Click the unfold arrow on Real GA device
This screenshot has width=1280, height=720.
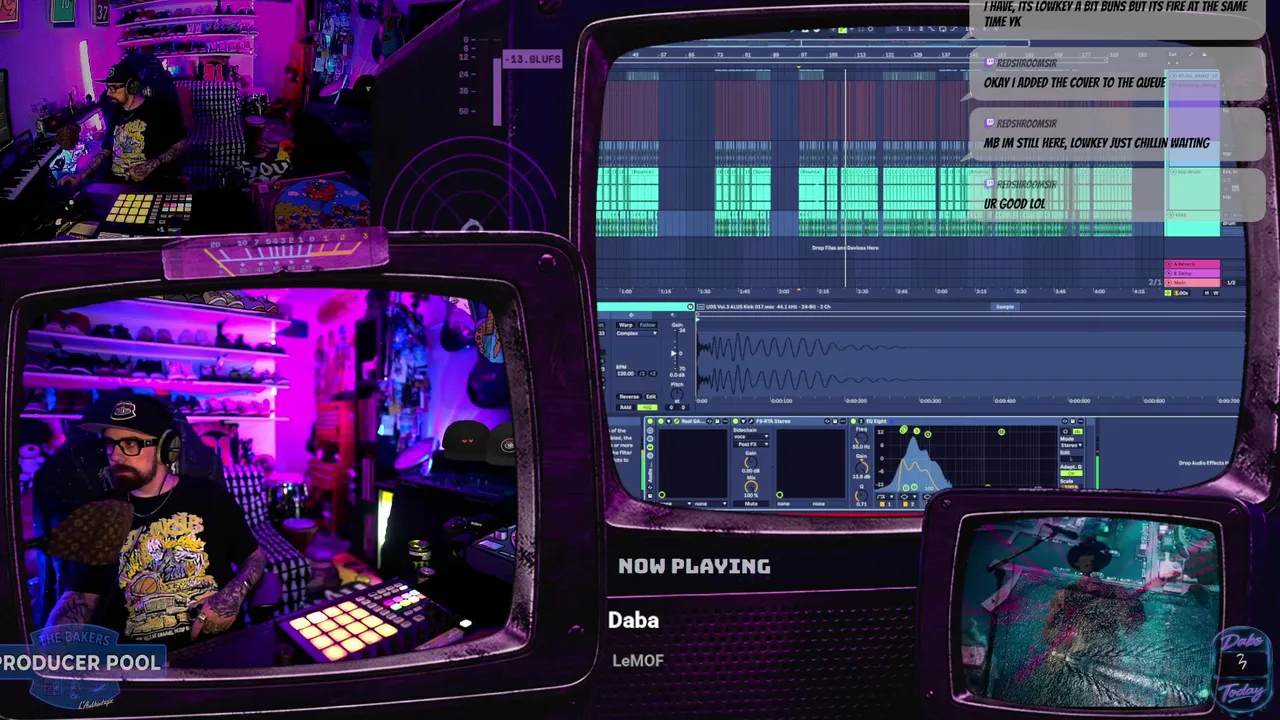point(669,421)
